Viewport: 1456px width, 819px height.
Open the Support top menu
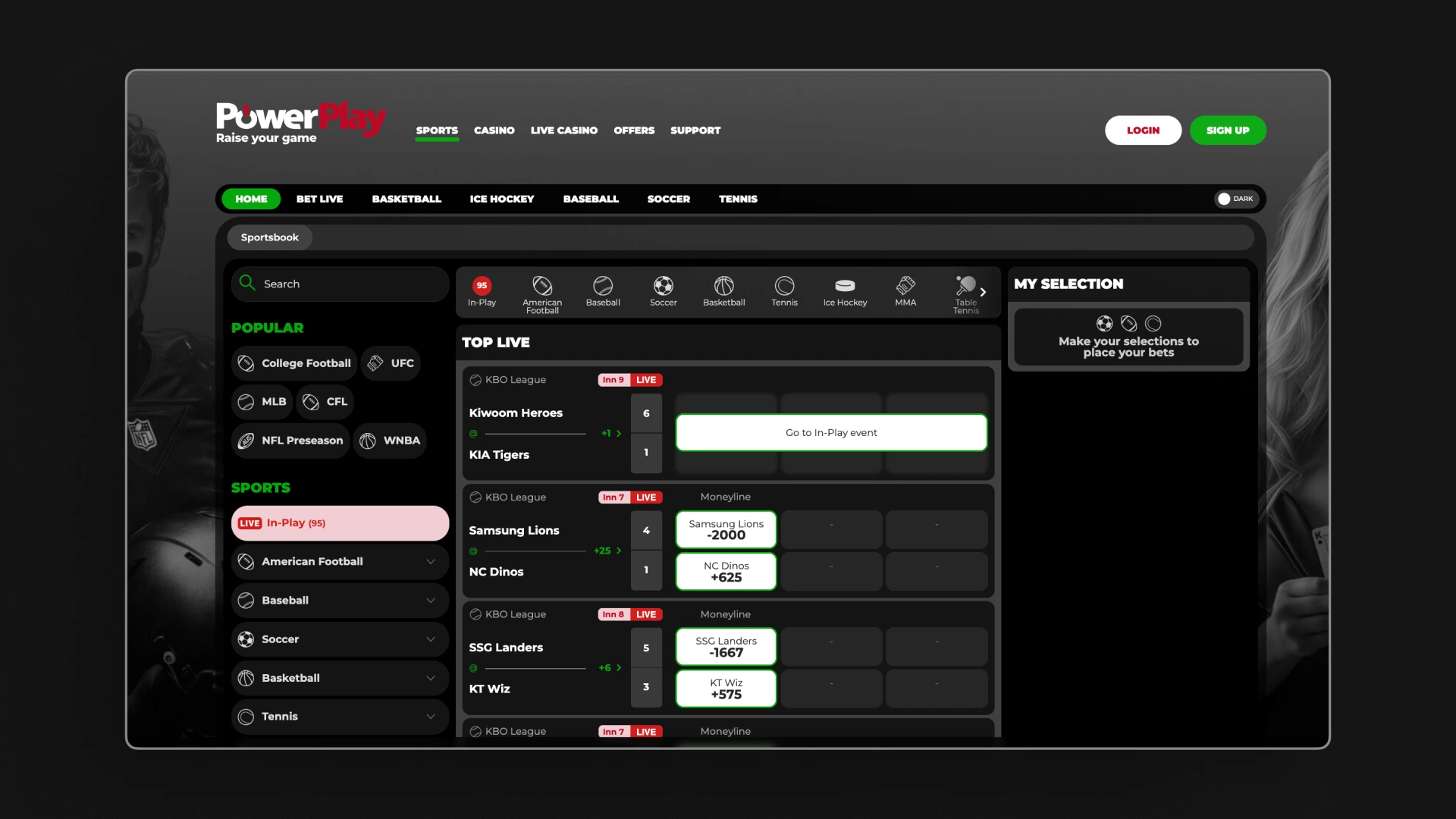click(695, 130)
